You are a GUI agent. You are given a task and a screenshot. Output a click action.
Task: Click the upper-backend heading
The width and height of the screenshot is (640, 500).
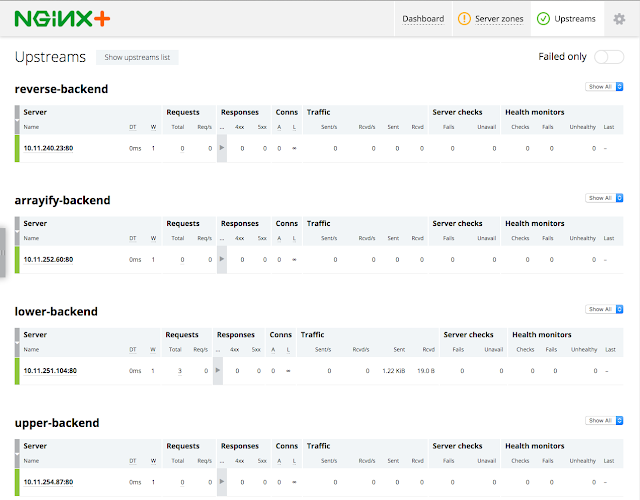point(57,423)
